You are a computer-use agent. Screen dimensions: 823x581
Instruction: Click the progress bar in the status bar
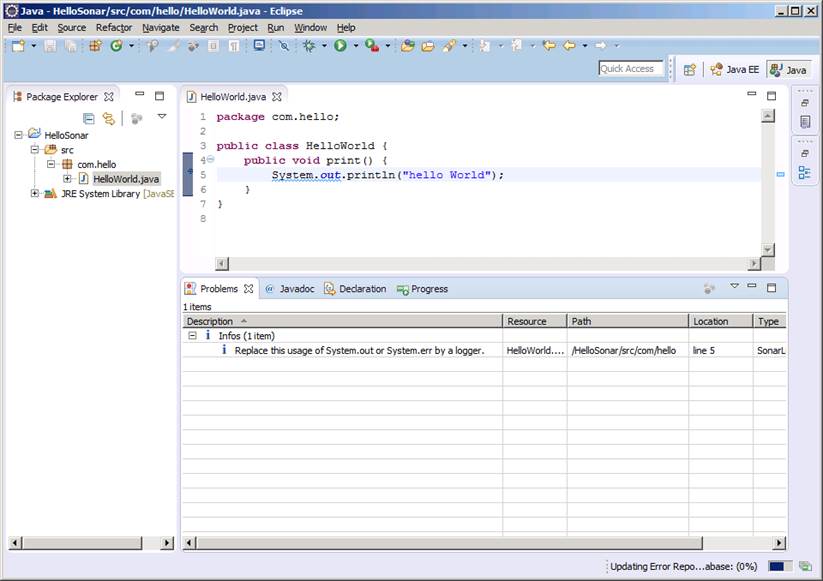(x=780, y=566)
